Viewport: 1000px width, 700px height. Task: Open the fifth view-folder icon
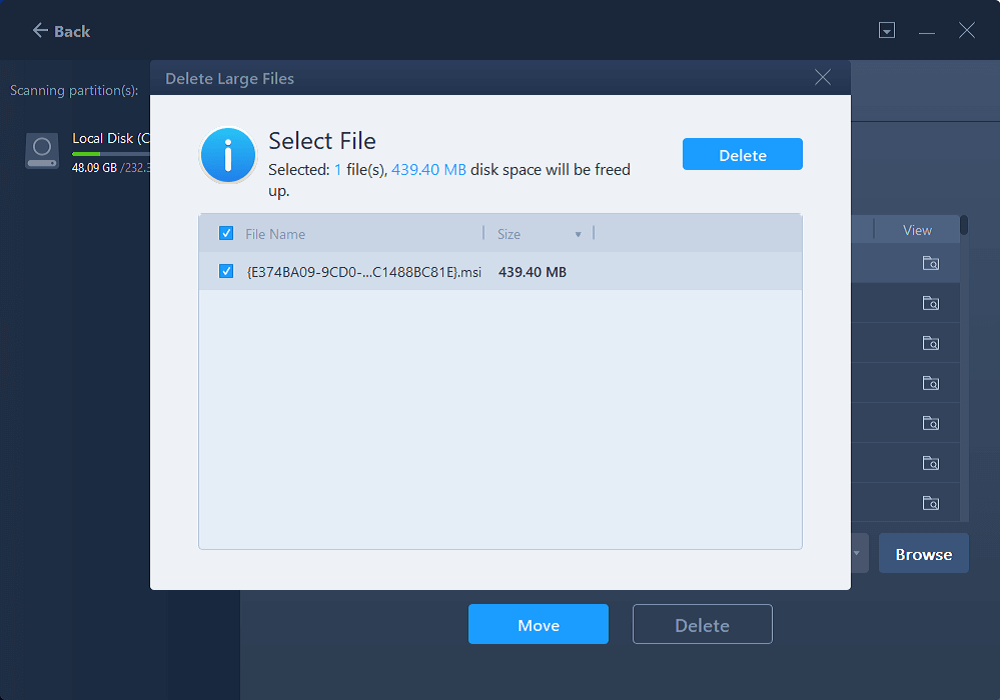pos(930,423)
